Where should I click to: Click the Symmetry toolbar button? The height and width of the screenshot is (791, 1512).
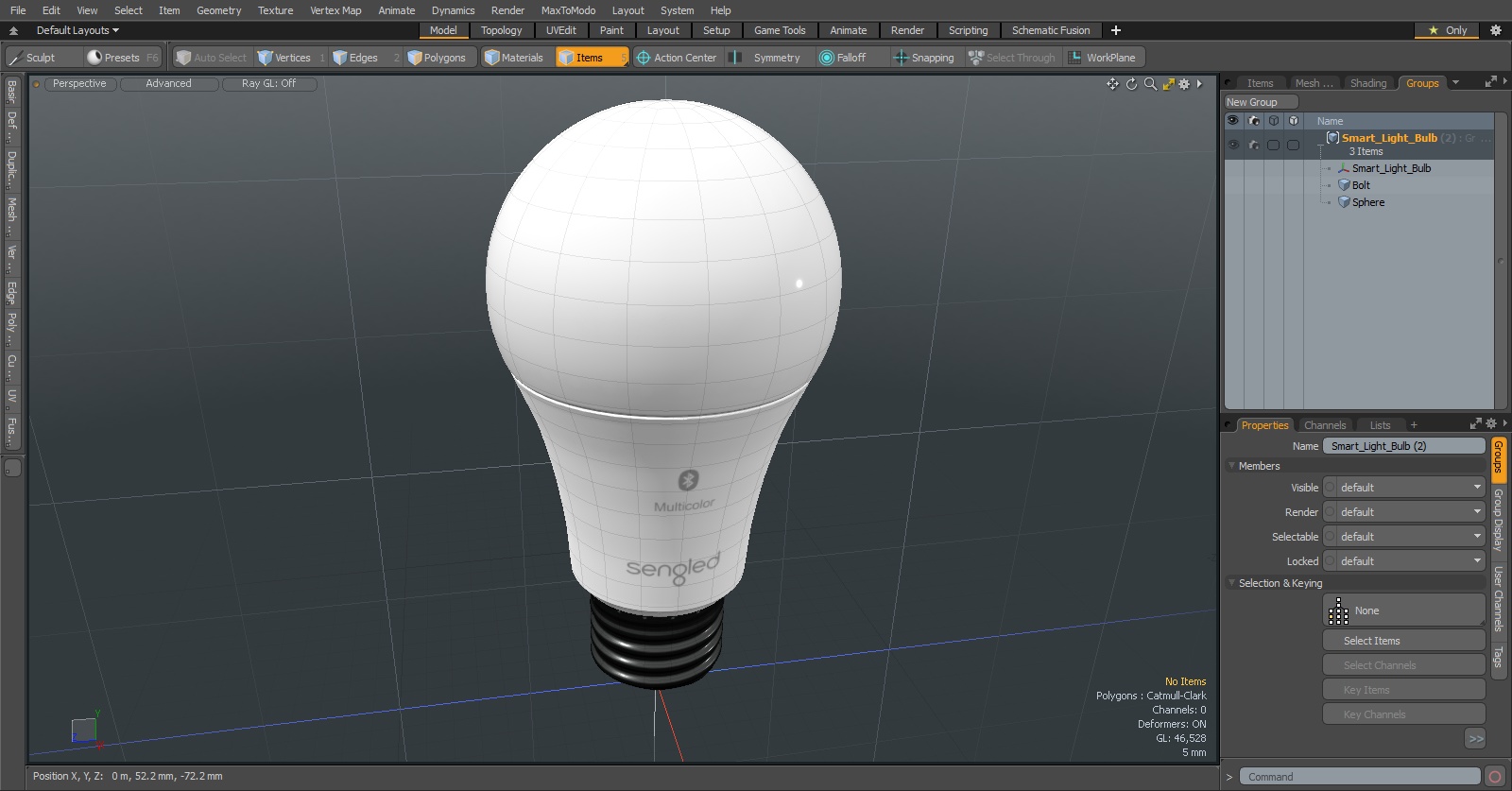click(x=768, y=58)
